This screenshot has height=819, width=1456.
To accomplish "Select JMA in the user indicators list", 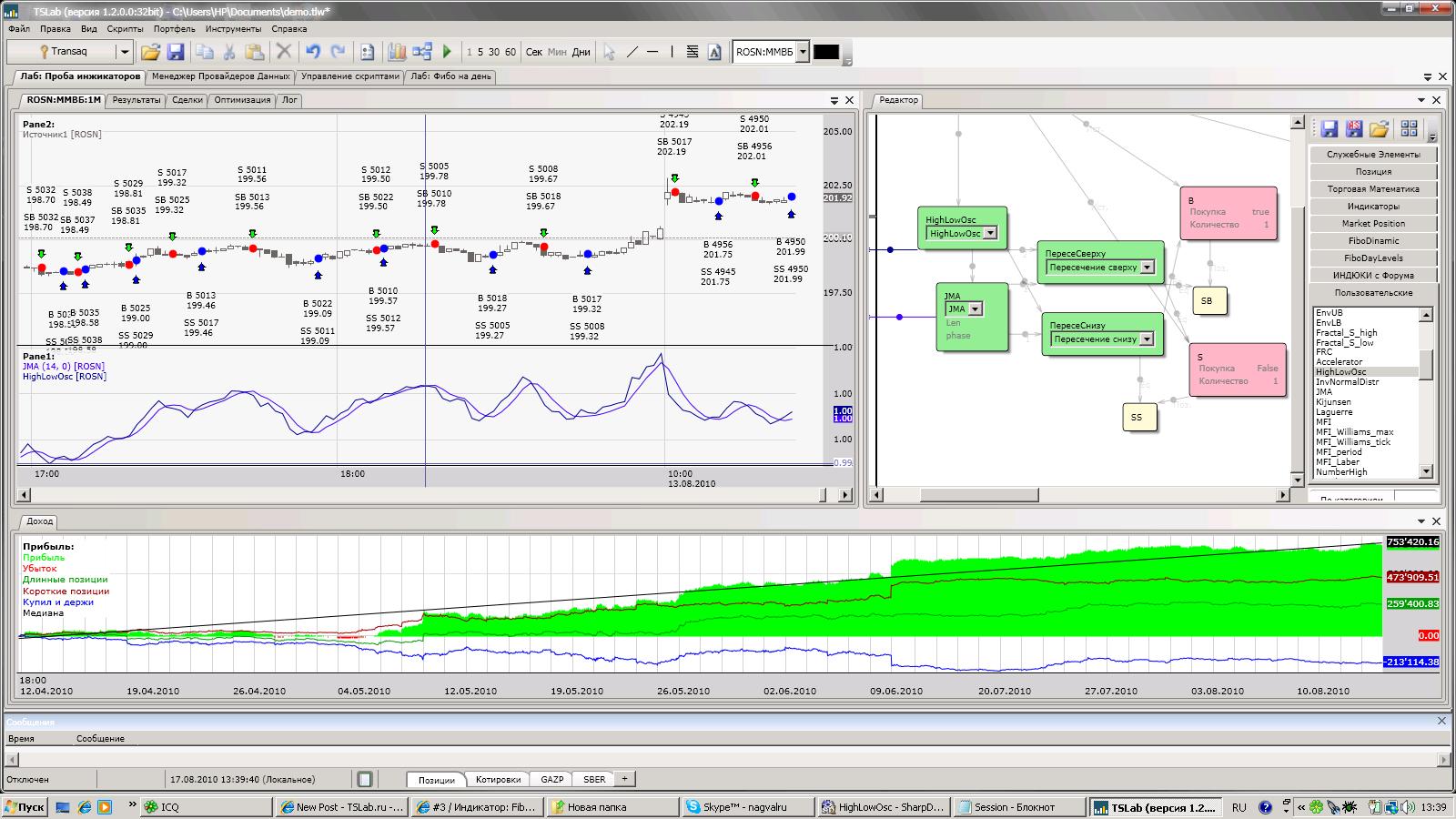I will click(1323, 392).
